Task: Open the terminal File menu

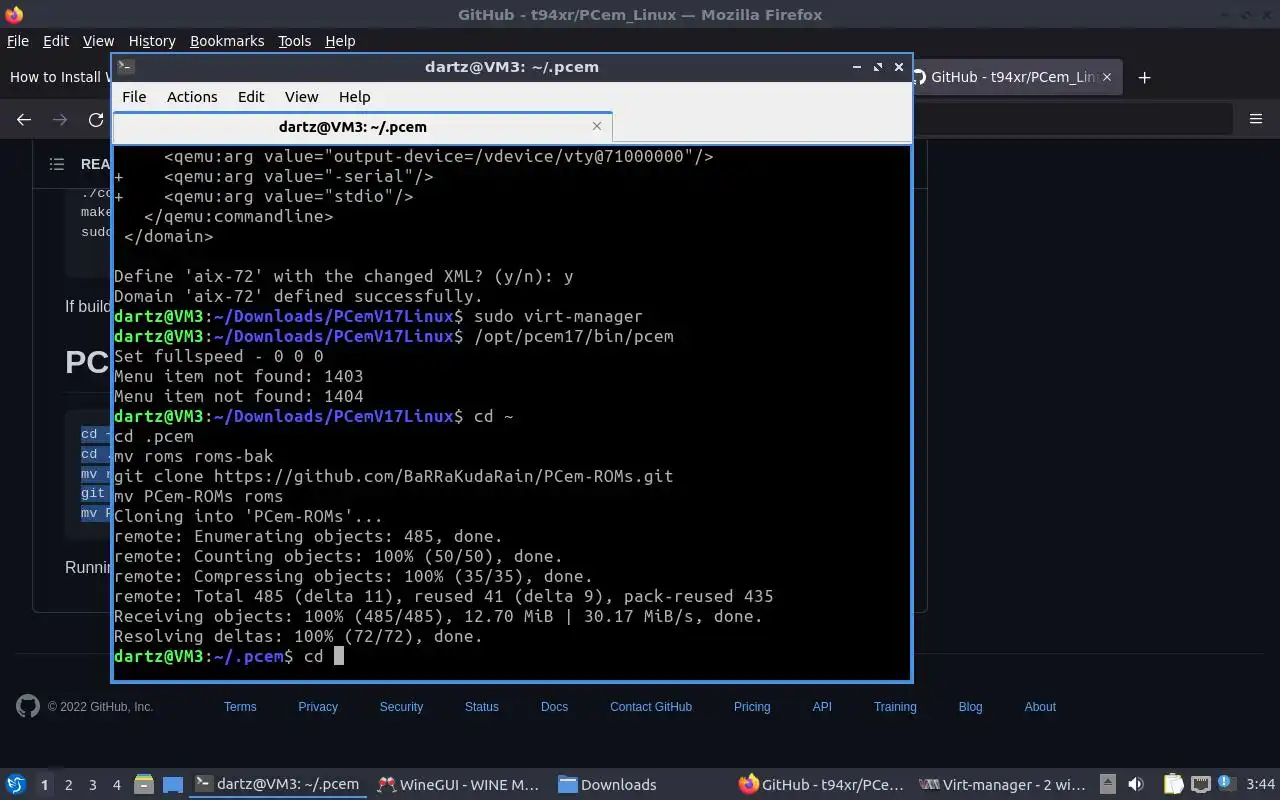Action: [x=134, y=97]
